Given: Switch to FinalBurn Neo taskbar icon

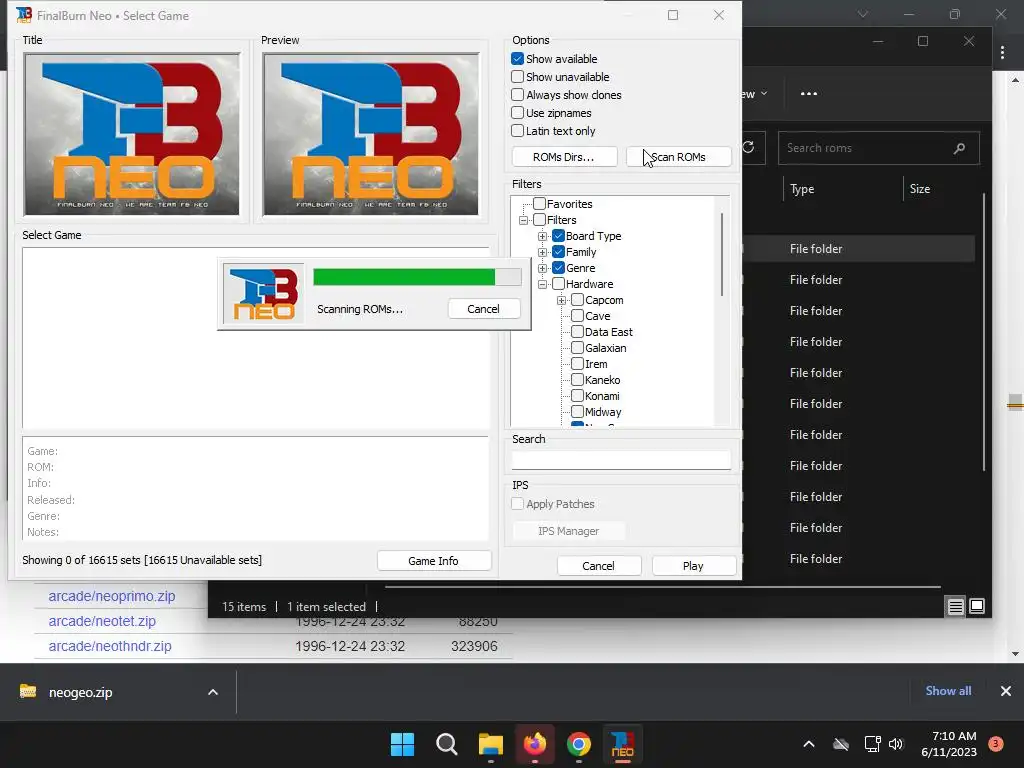Looking at the screenshot, I should coord(622,744).
